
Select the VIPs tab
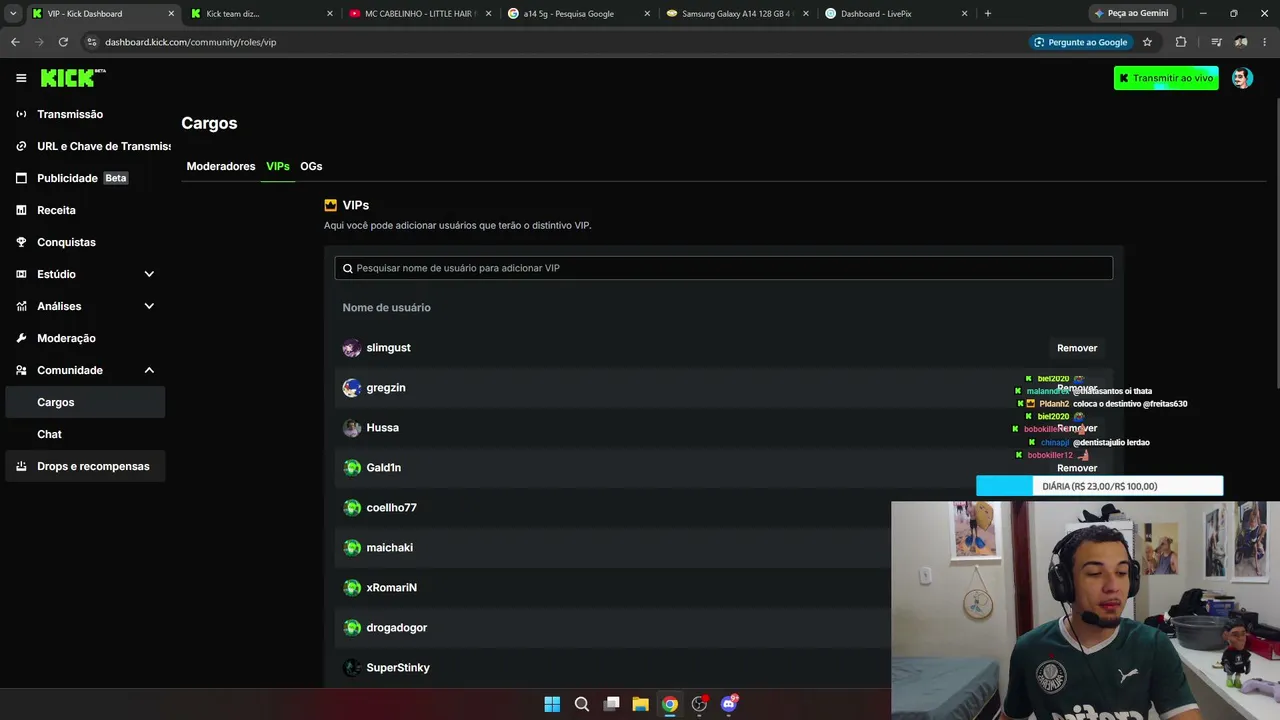coord(278,166)
